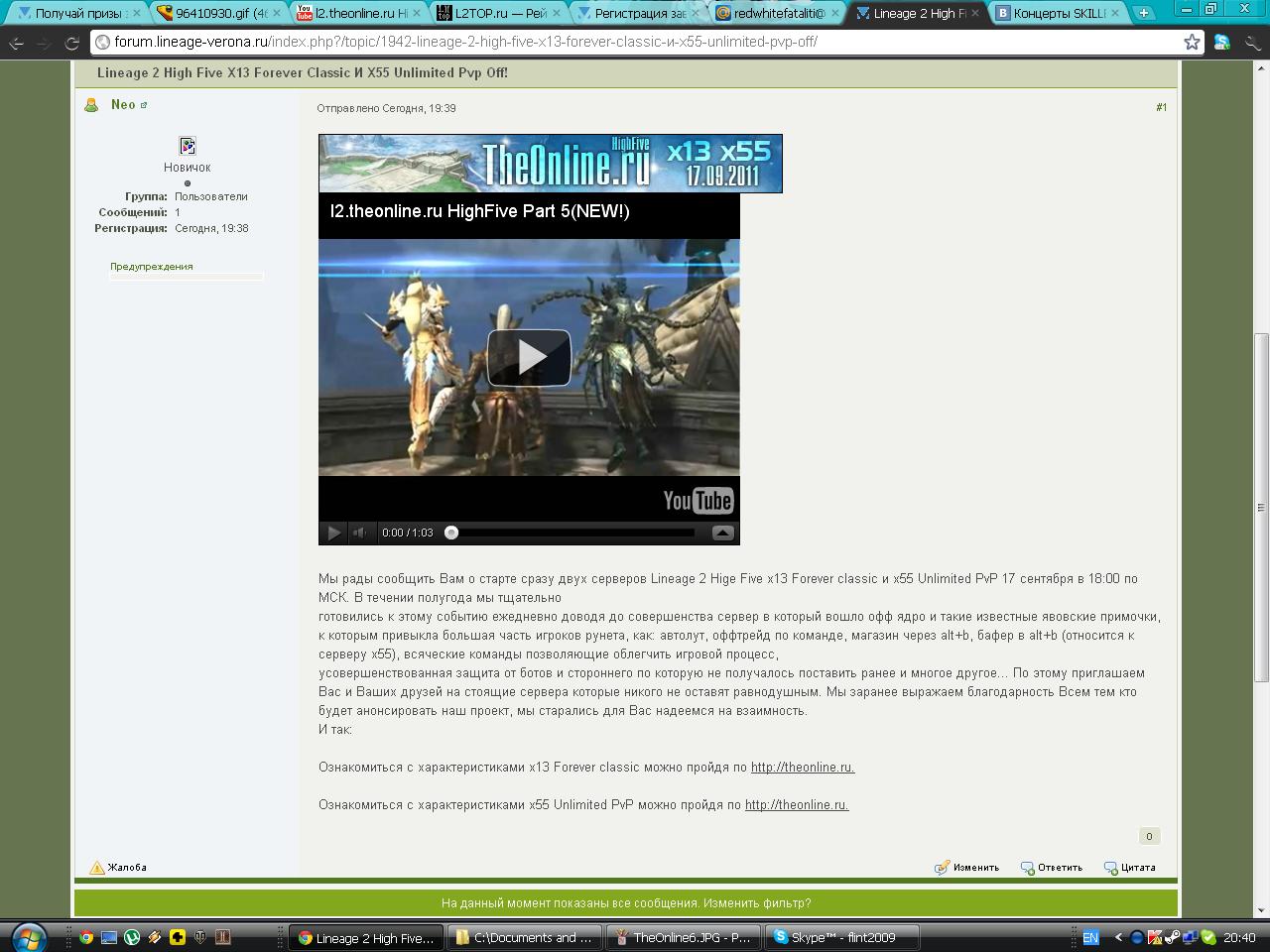
Task: Open the x13 Forever classic theonline.ru link
Action: point(803,767)
